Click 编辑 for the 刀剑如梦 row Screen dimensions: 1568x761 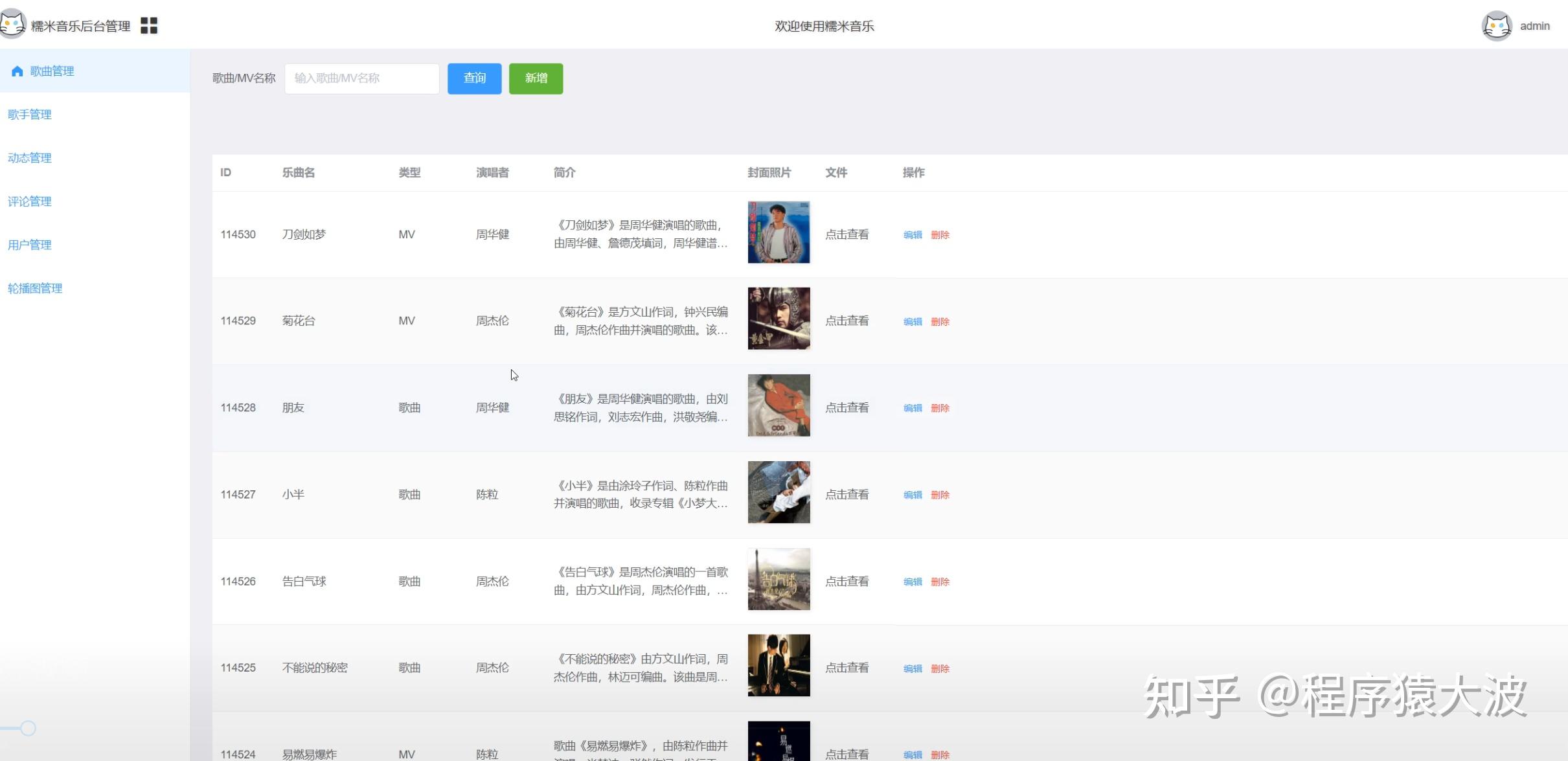pyautogui.click(x=912, y=235)
